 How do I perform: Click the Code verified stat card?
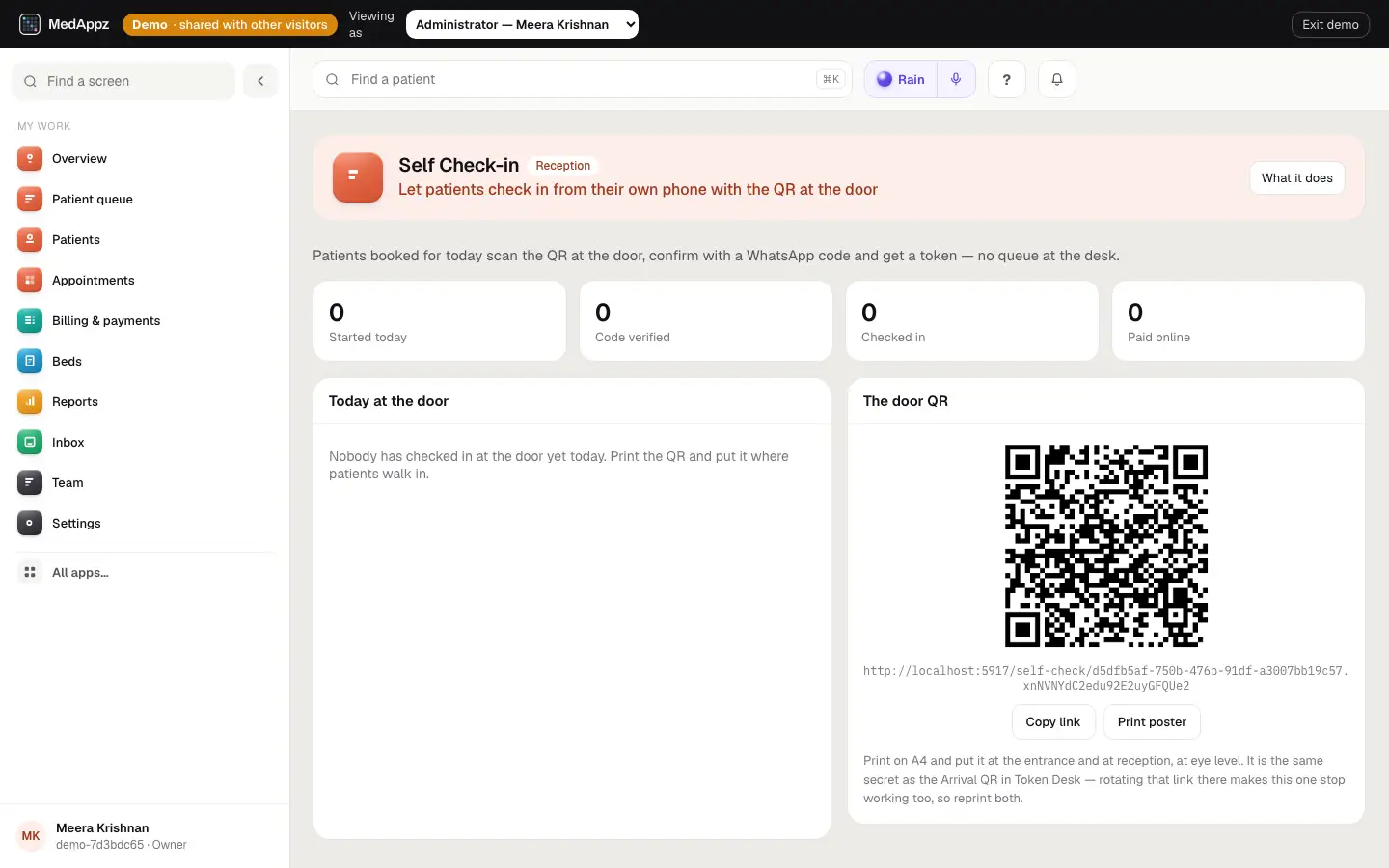[x=706, y=321]
